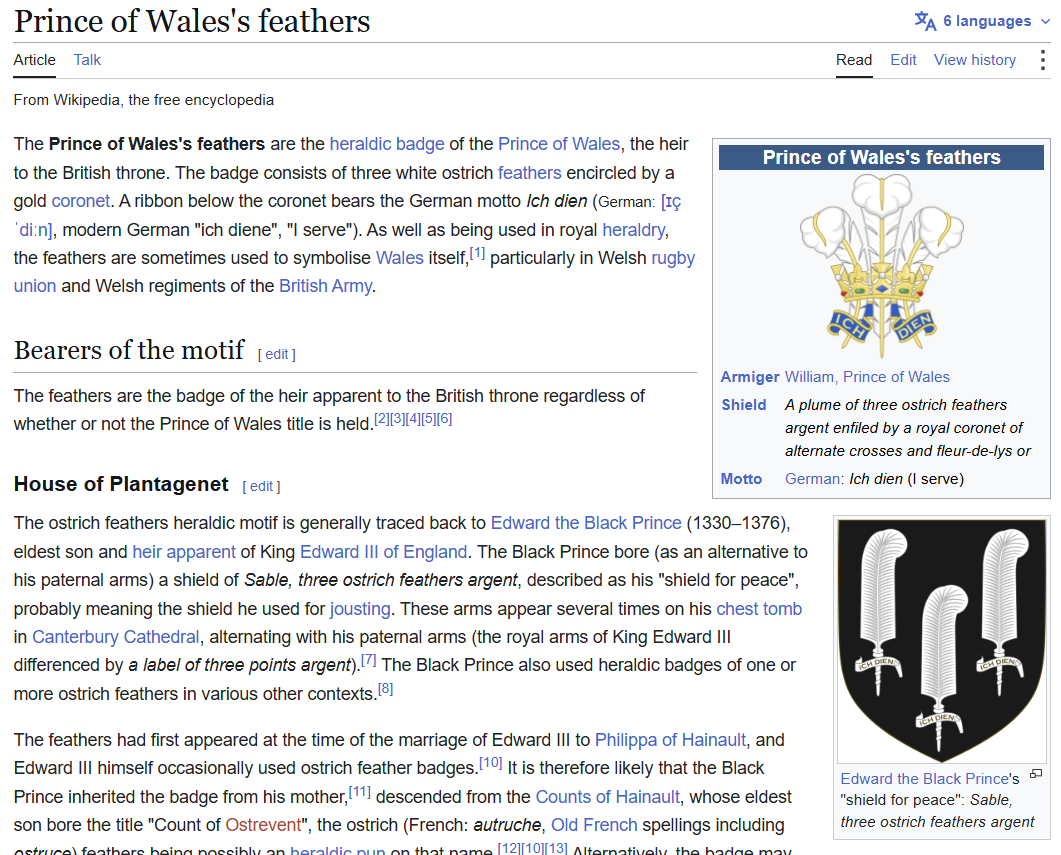Viewport: 1061px width, 855px height.
Task: Open the Philippa of Hainault link
Action: (x=671, y=740)
